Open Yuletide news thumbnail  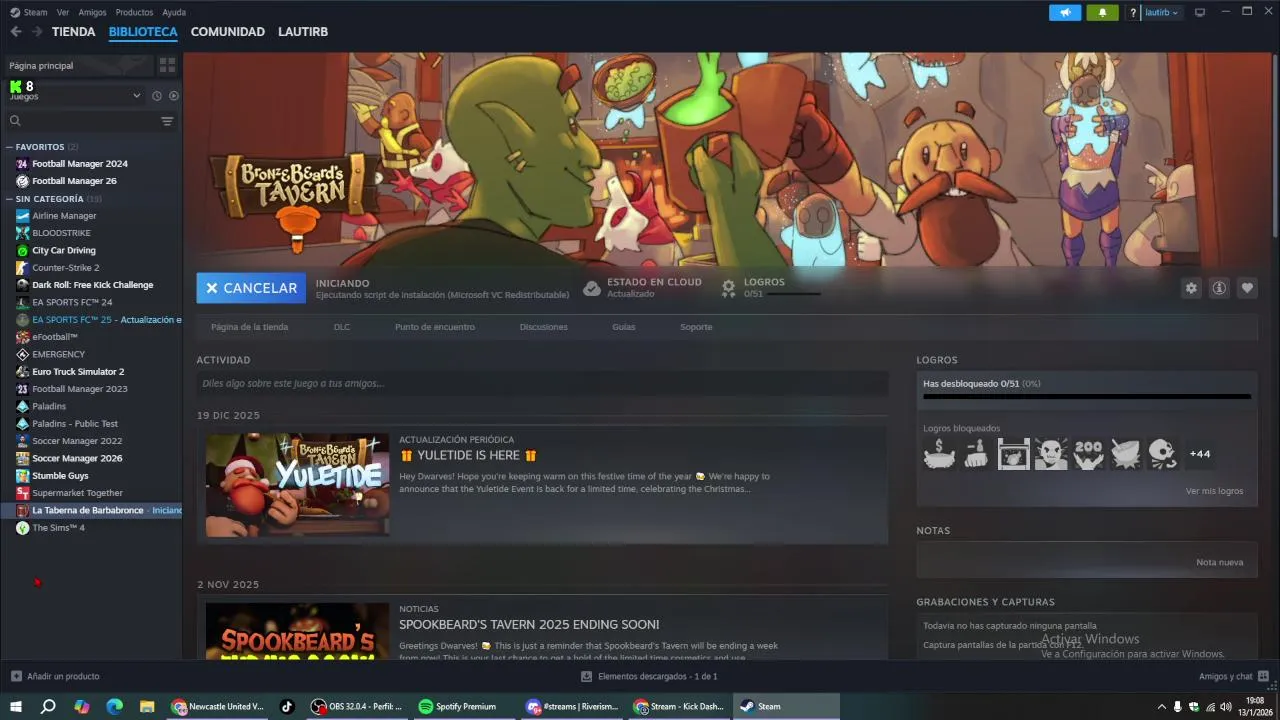tap(297, 485)
